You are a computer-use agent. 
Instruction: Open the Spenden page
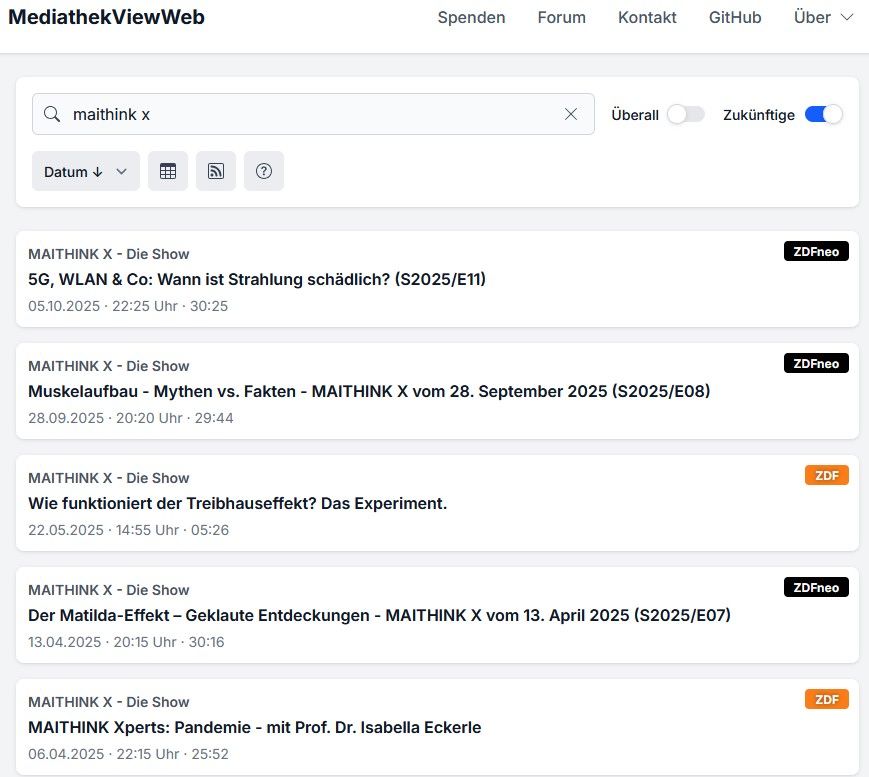click(x=471, y=17)
